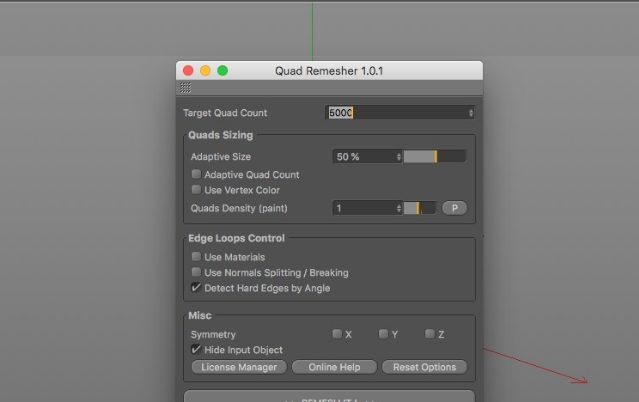Open Online Help
The width and height of the screenshot is (639, 402).
334,367
